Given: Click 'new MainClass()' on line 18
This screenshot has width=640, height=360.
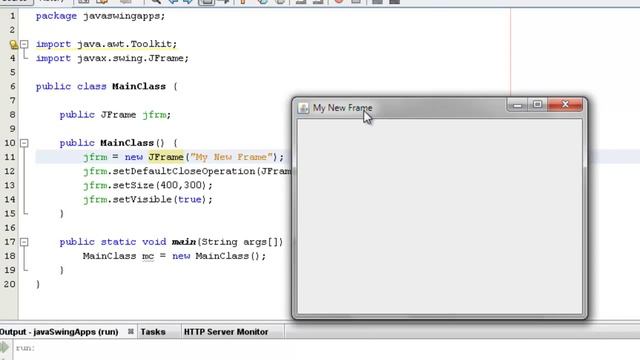Looking at the screenshot, I should click(x=216, y=256).
